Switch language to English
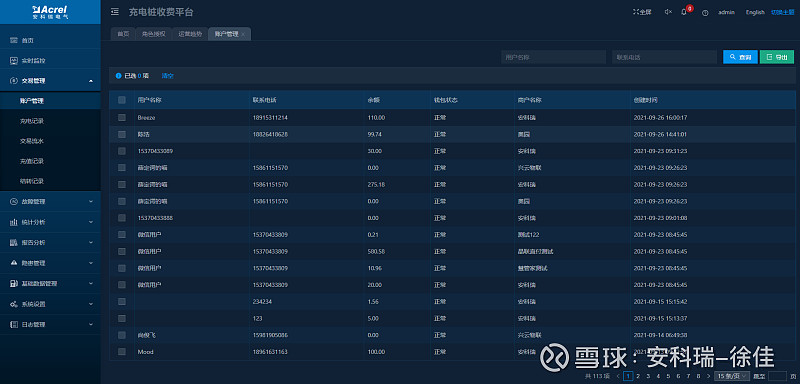The image size is (800, 384). pyautogui.click(x=755, y=12)
